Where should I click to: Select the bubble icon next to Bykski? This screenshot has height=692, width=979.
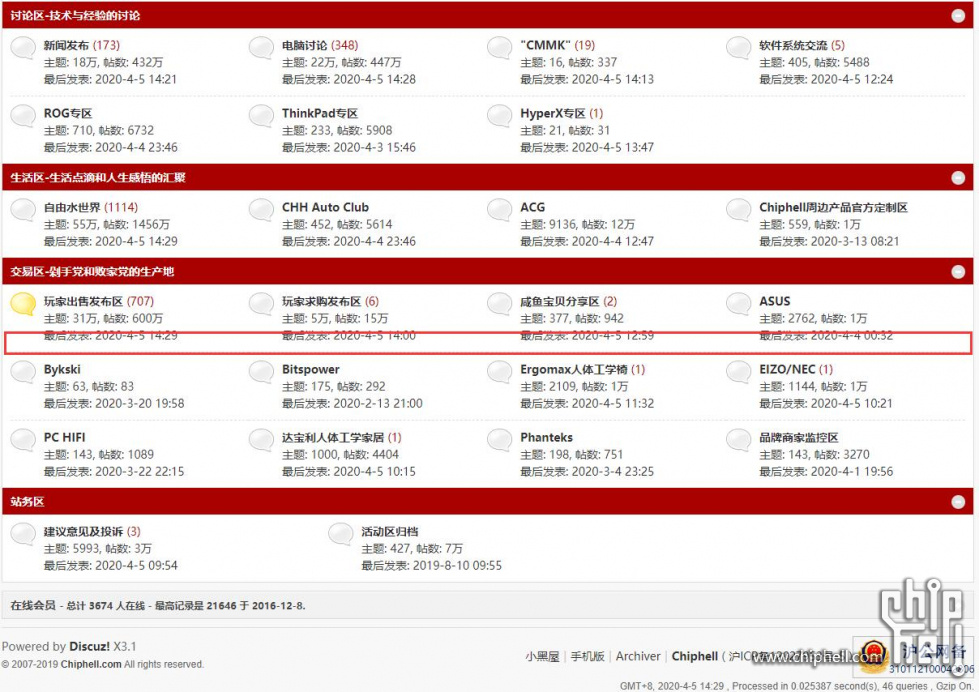tap(23, 372)
